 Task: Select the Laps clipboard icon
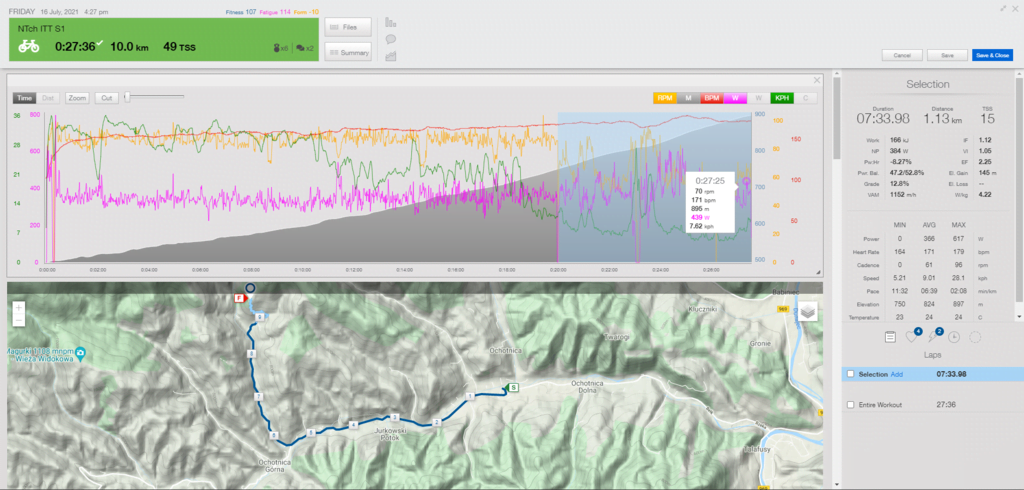coord(889,338)
